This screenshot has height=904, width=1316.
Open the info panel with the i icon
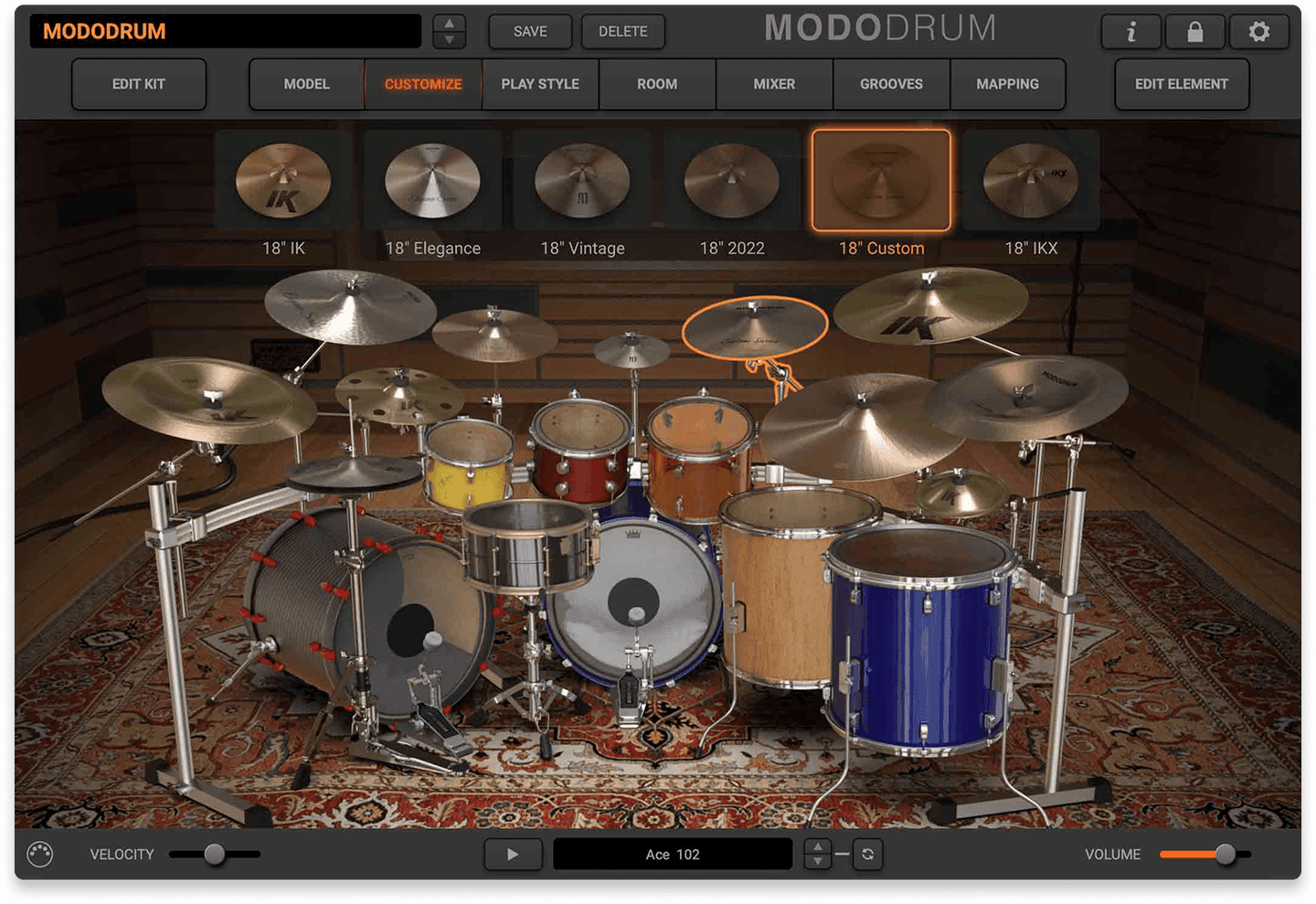[1130, 31]
